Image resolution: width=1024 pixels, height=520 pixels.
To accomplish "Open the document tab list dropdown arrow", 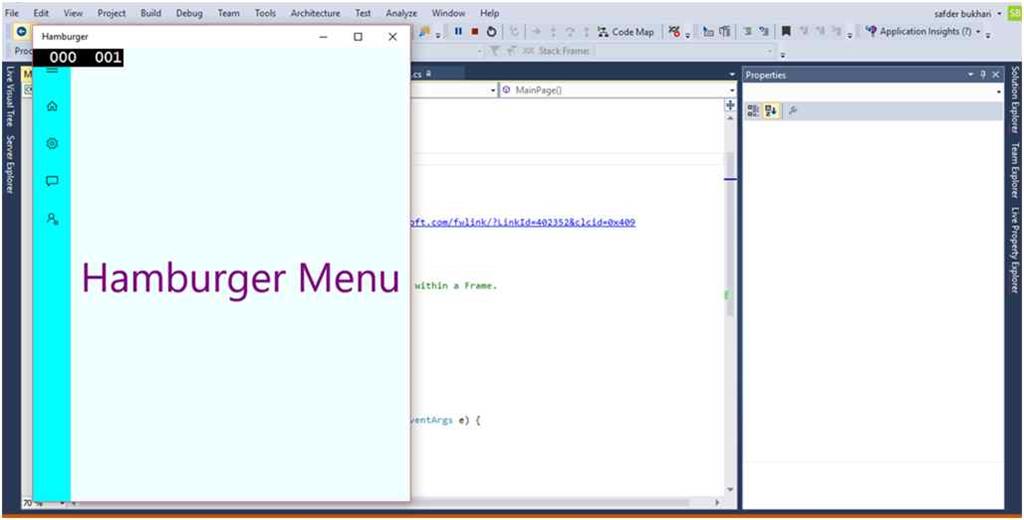I will (x=732, y=75).
